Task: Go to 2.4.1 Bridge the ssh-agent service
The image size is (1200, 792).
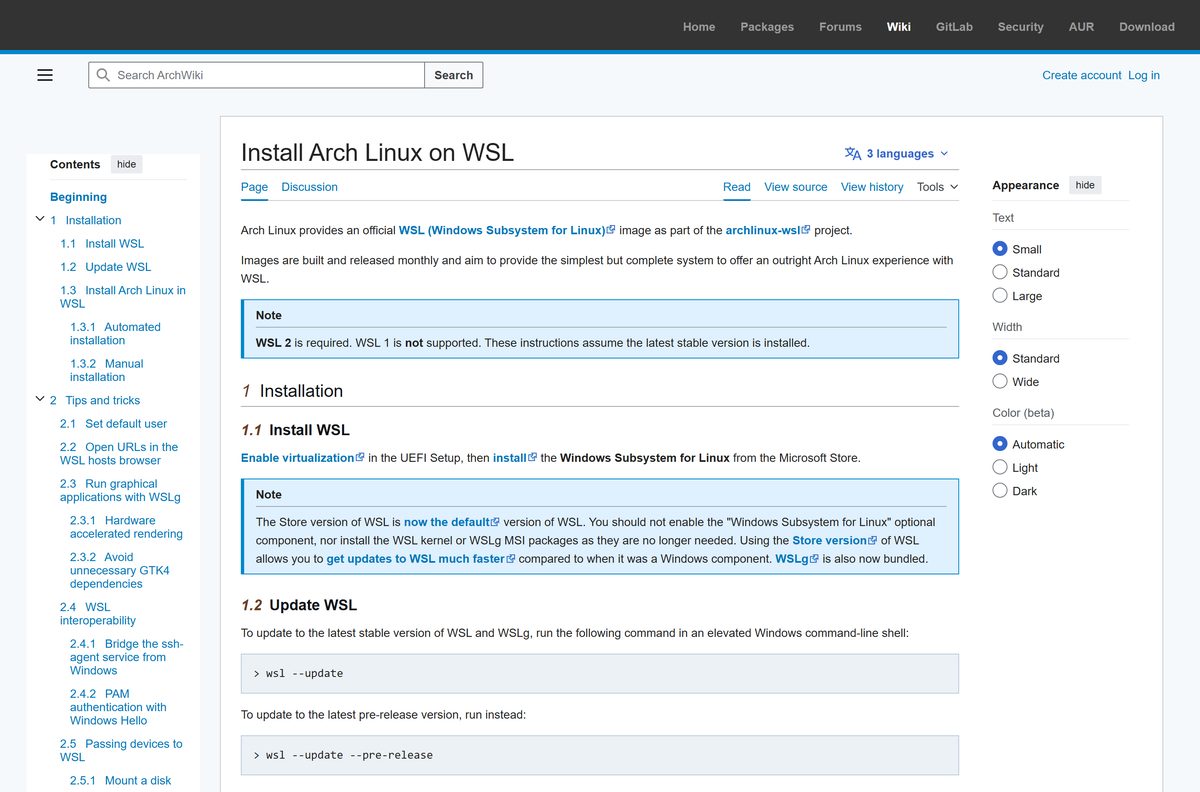Action: 126,657
